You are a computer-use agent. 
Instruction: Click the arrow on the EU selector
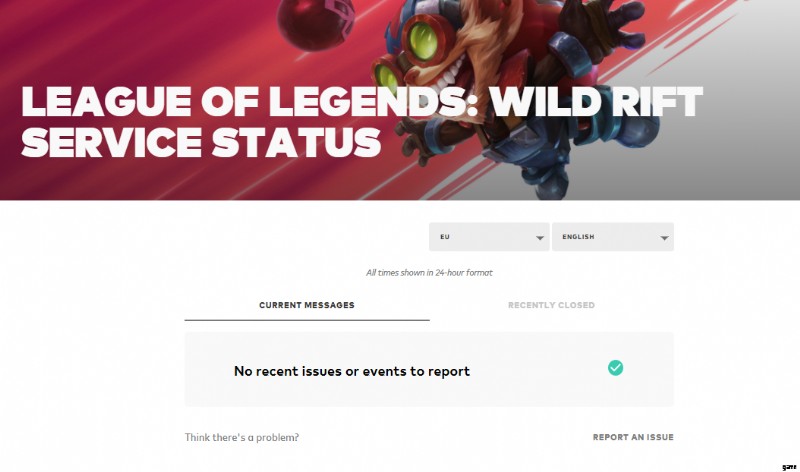pyautogui.click(x=539, y=238)
